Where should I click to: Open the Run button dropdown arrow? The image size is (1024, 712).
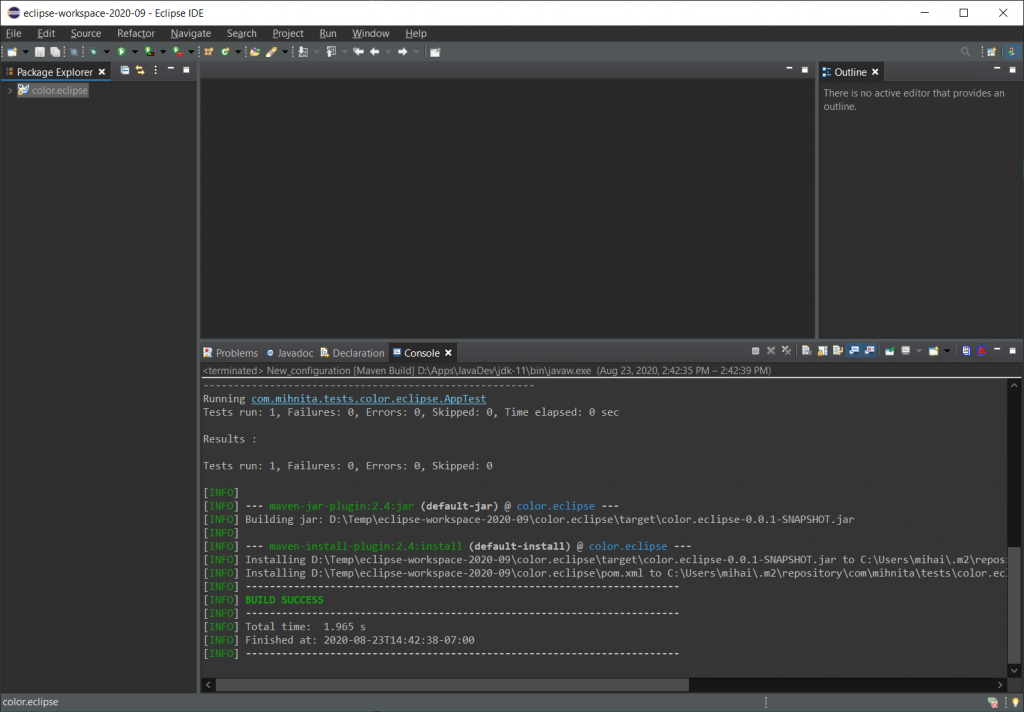(134, 51)
